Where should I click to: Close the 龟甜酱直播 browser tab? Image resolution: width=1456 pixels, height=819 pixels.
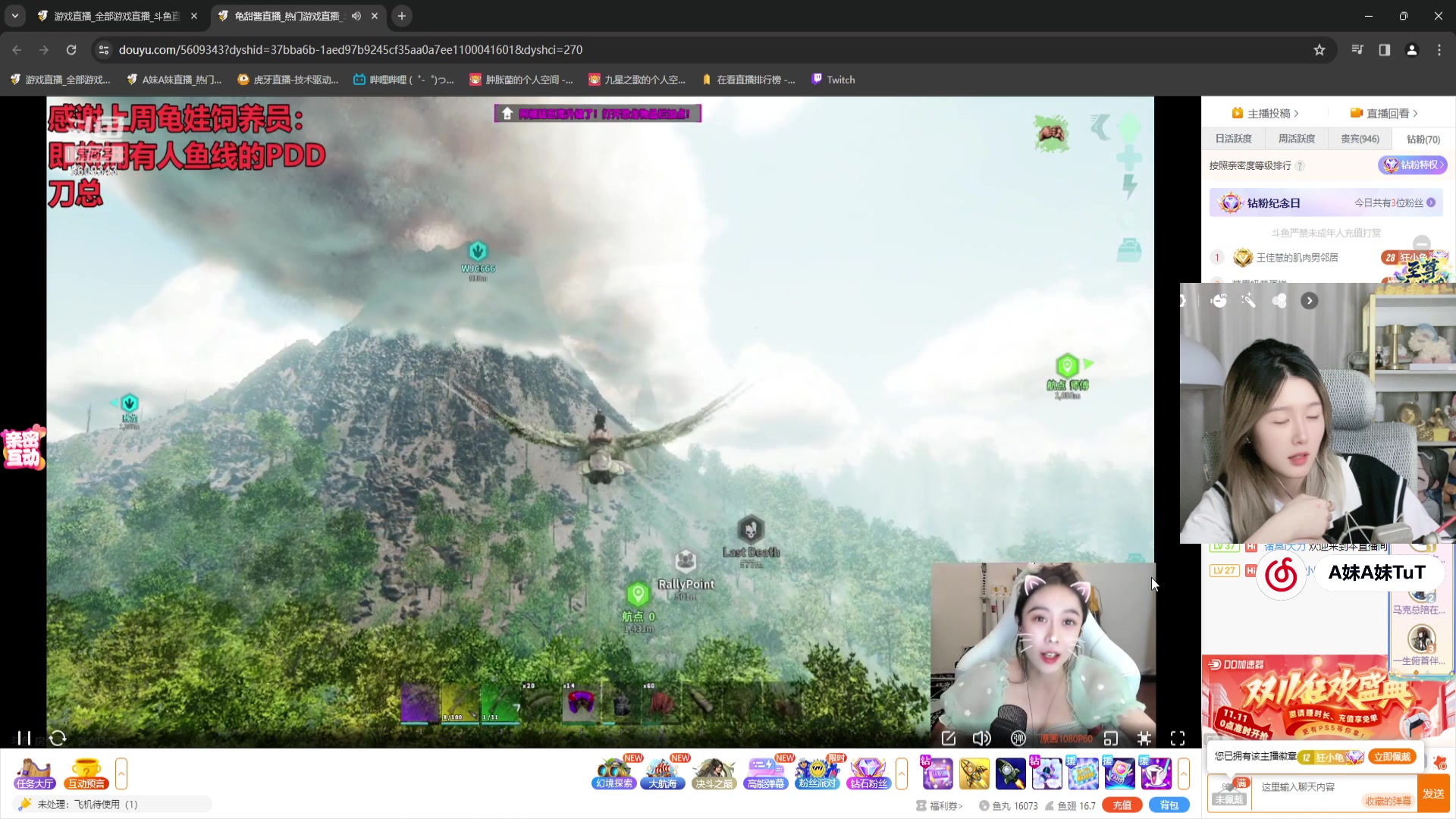point(375,16)
